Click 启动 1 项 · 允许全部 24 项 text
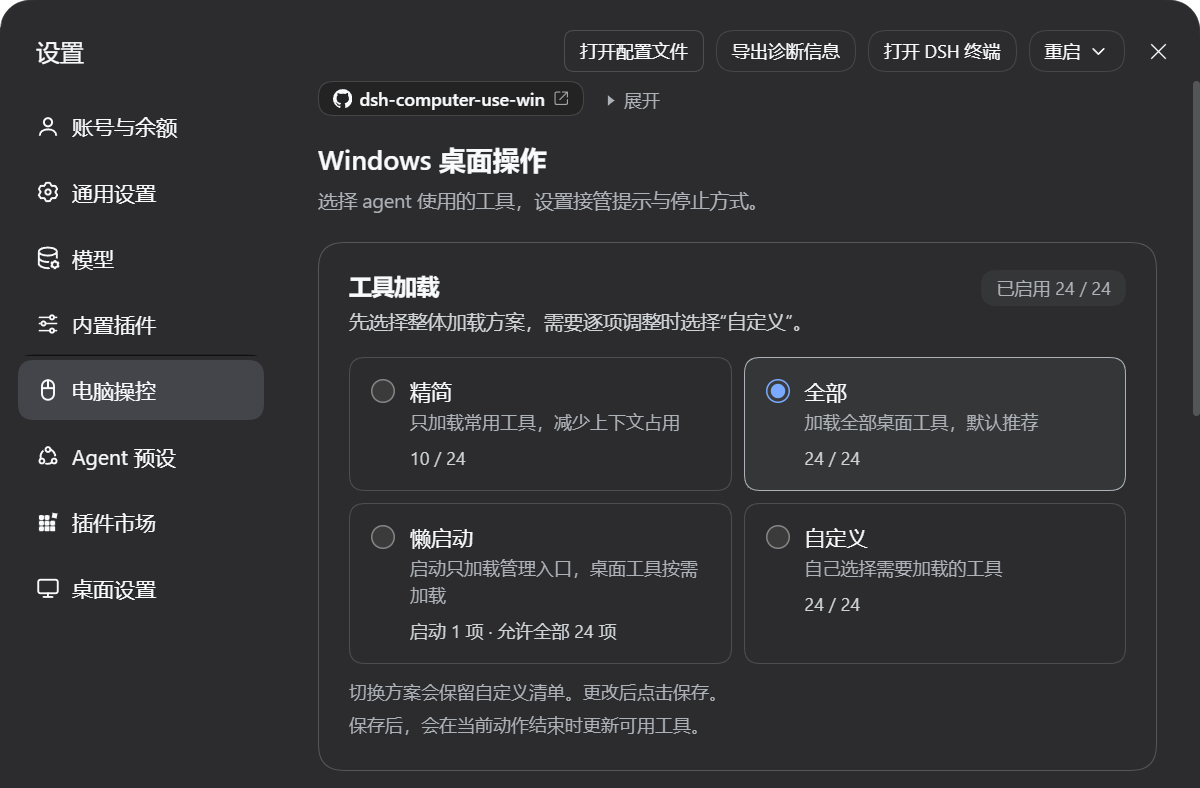1200x788 pixels. 513,631
